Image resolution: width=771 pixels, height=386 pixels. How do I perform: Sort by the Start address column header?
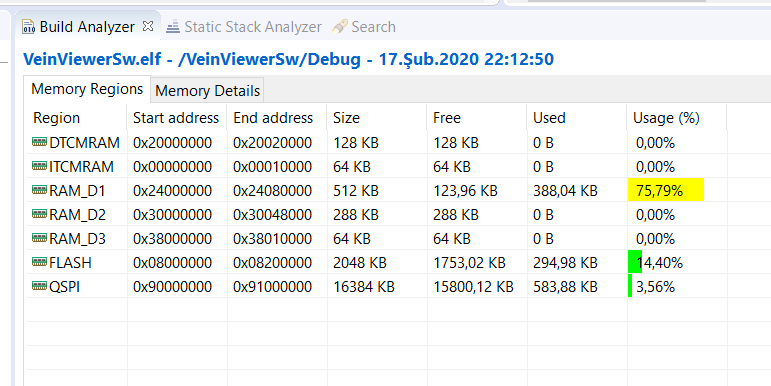(176, 118)
